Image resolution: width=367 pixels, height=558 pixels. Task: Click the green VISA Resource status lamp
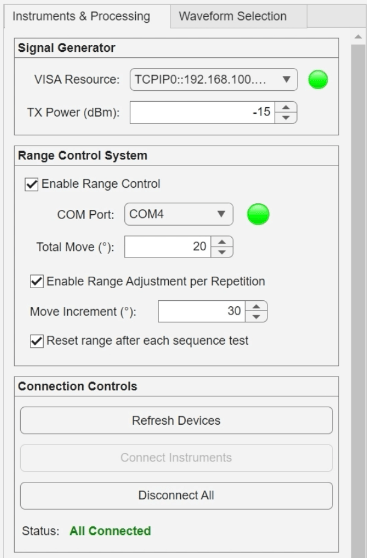click(x=318, y=79)
